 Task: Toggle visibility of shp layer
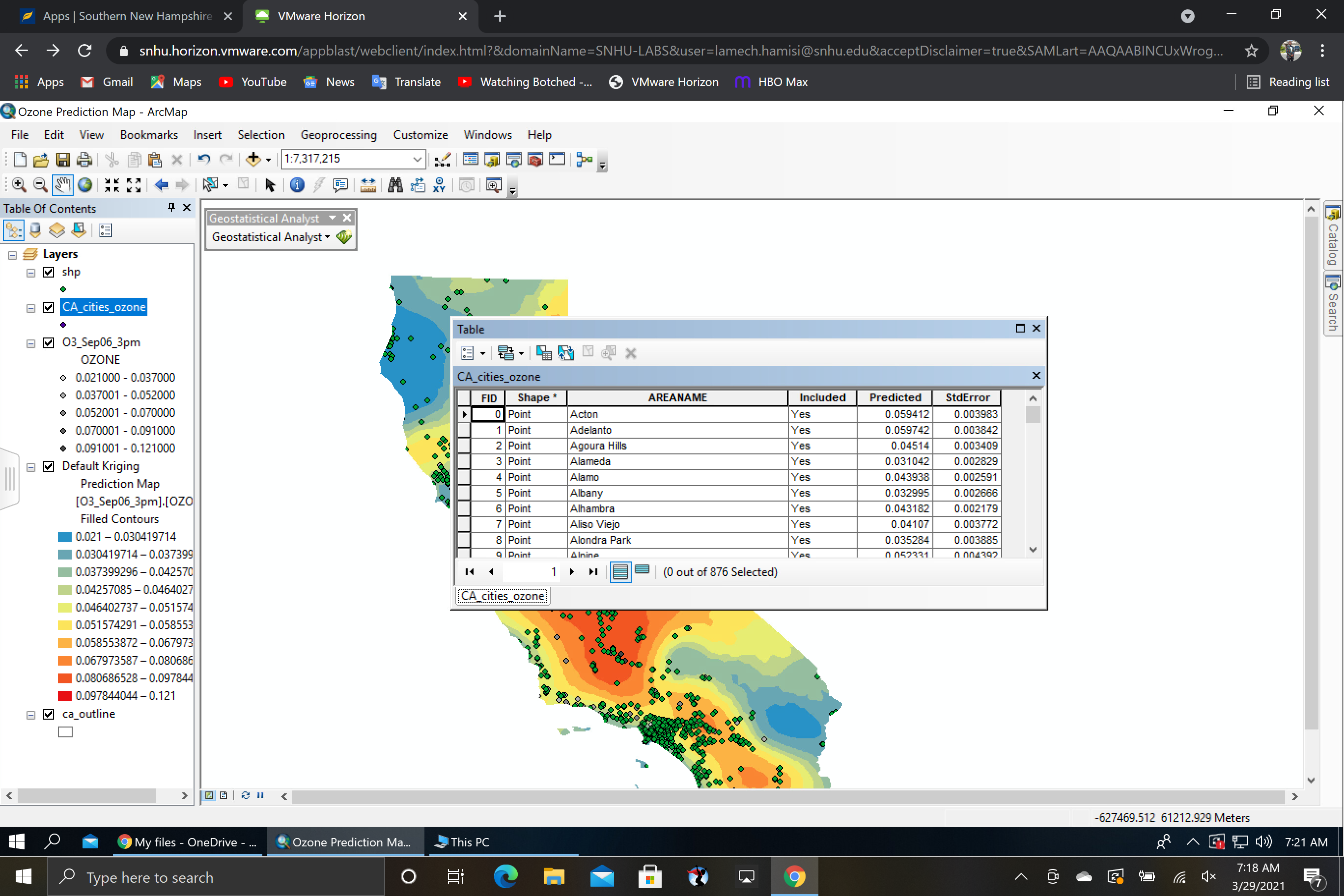(49, 272)
